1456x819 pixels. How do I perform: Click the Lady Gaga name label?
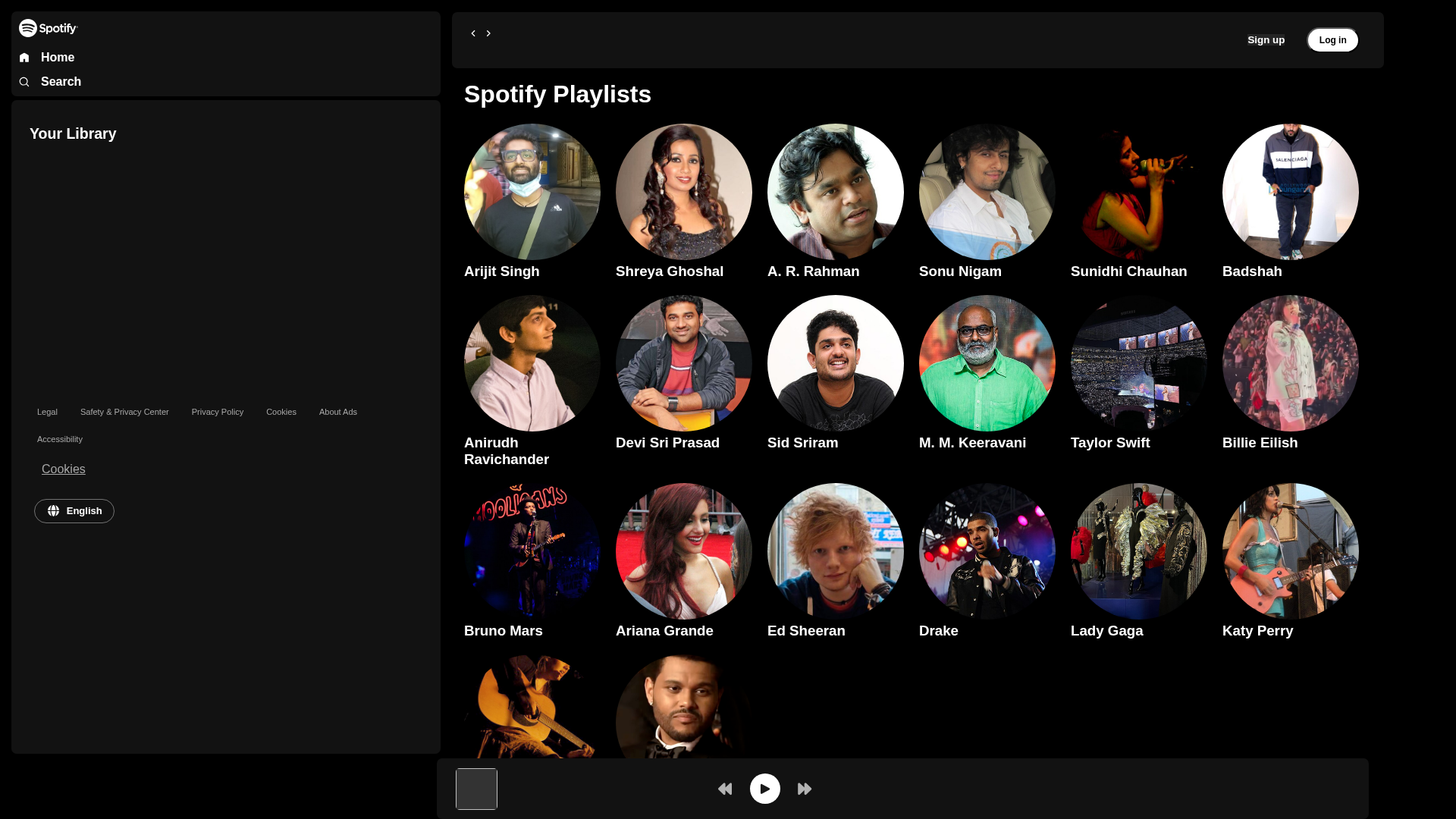[1107, 631]
